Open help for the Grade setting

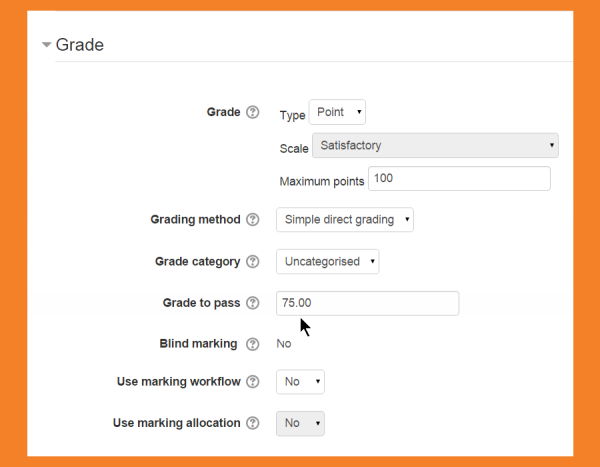[253, 112]
